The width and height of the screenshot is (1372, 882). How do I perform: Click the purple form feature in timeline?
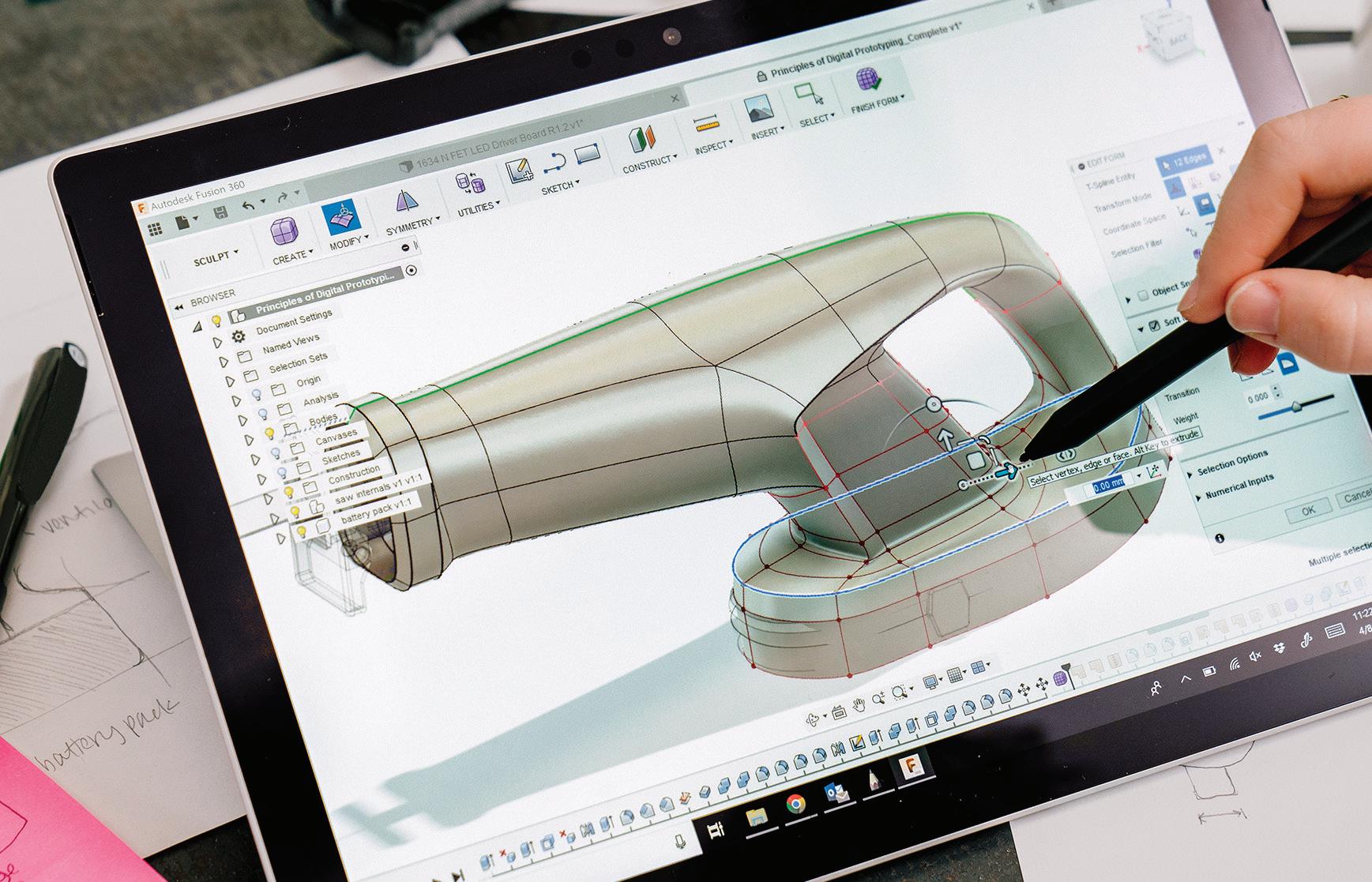pos(1061,677)
